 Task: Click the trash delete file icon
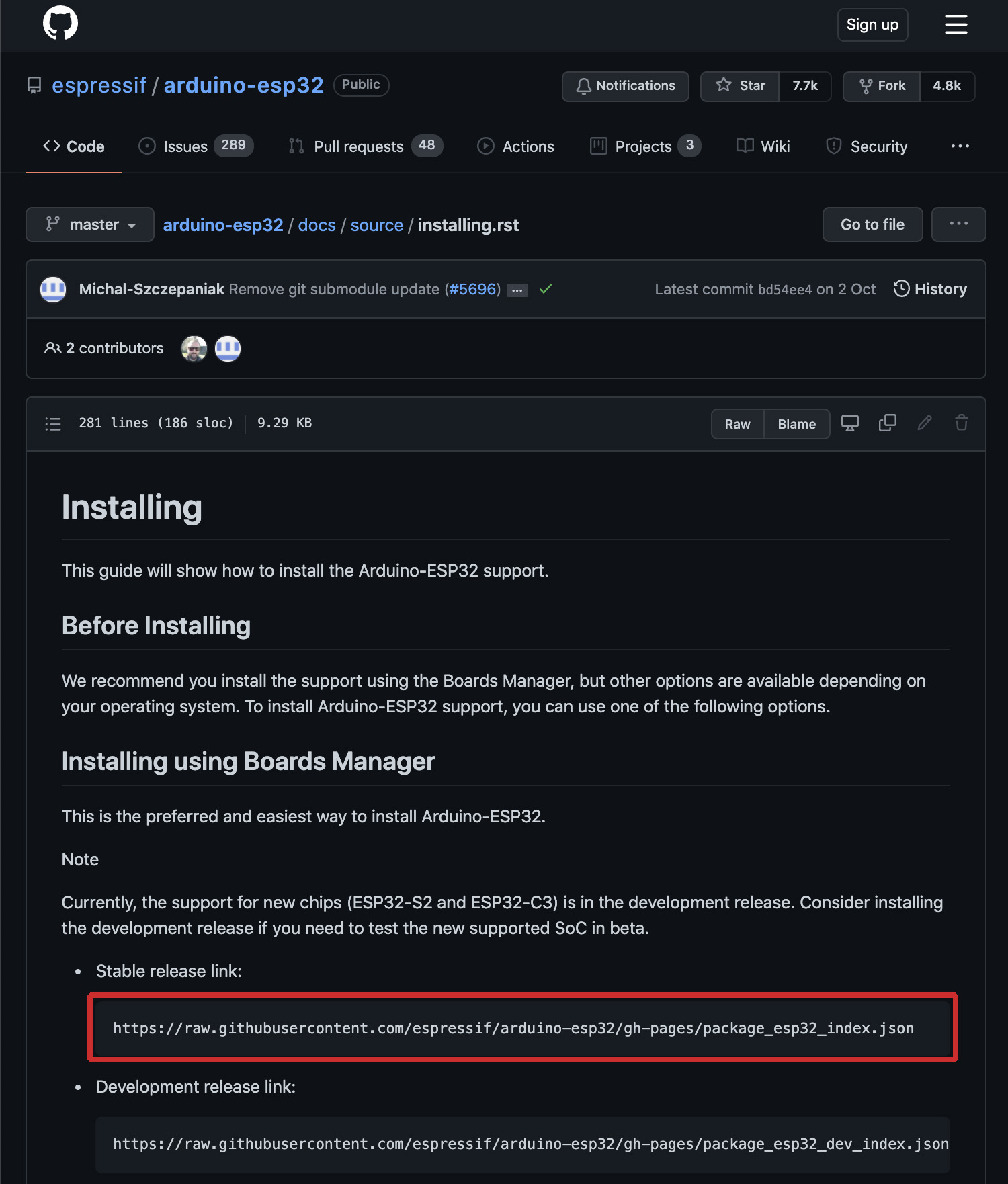(962, 423)
